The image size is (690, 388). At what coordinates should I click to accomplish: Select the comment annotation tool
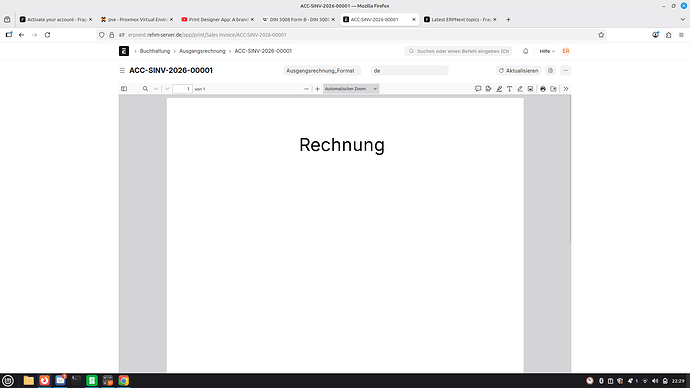click(478, 89)
